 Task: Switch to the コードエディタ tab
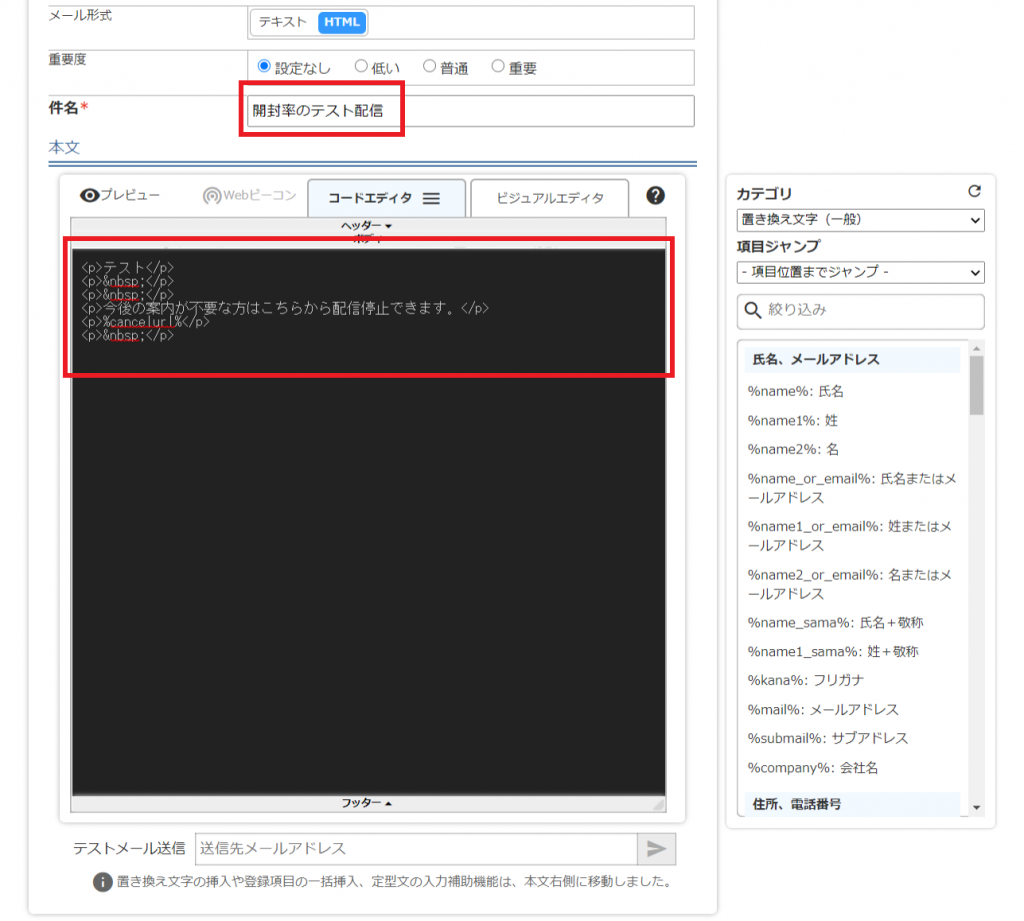coord(386,198)
